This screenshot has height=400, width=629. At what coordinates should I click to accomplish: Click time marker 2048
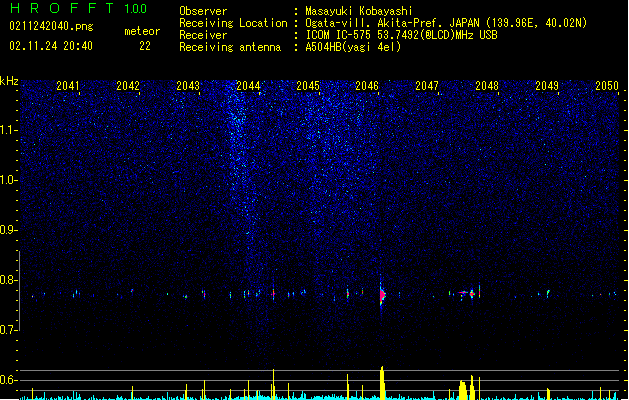click(x=487, y=85)
